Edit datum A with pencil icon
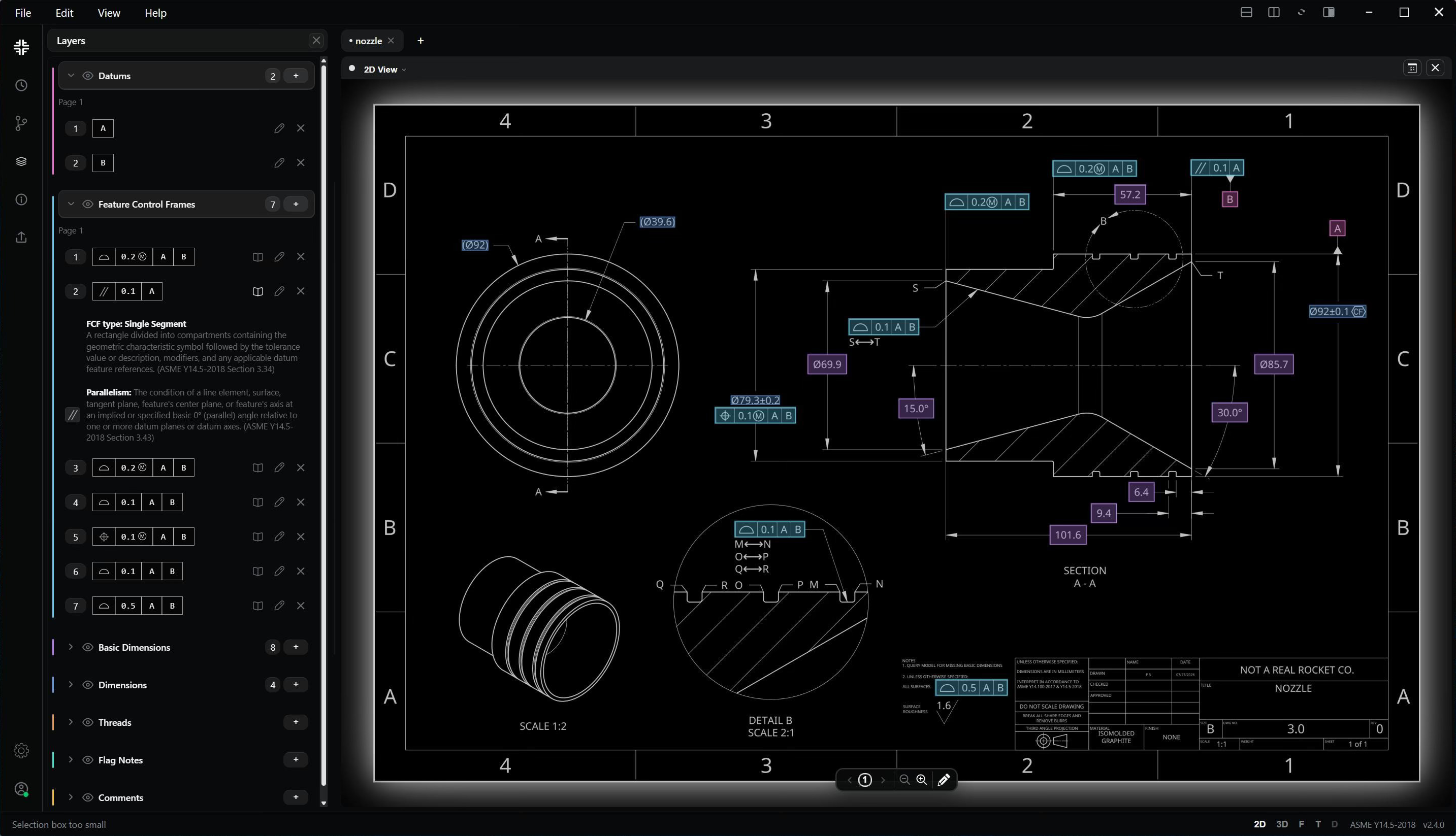Viewport: 1456px width, 836px height. pyautogui.click(x=279, y=128)
